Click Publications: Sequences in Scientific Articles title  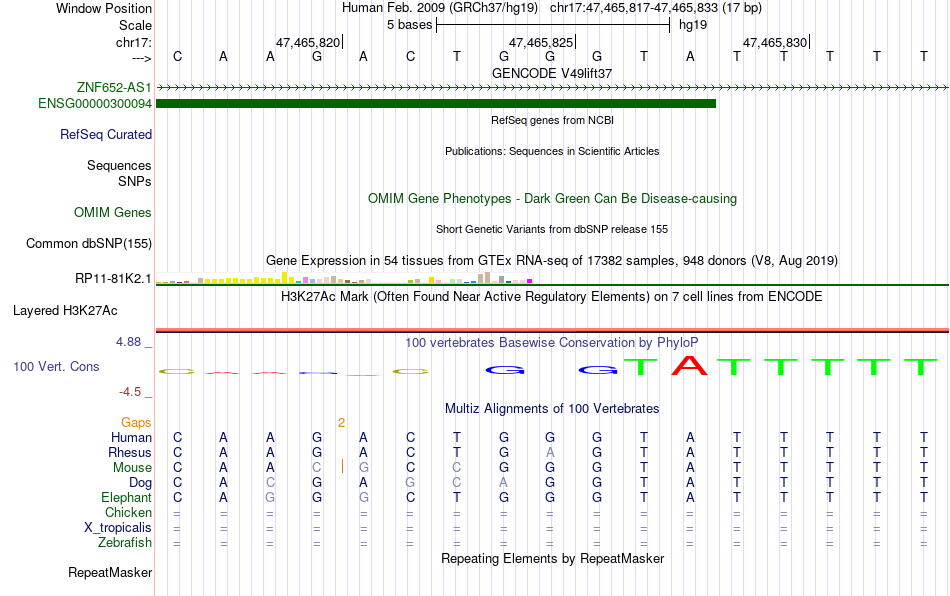552,151
